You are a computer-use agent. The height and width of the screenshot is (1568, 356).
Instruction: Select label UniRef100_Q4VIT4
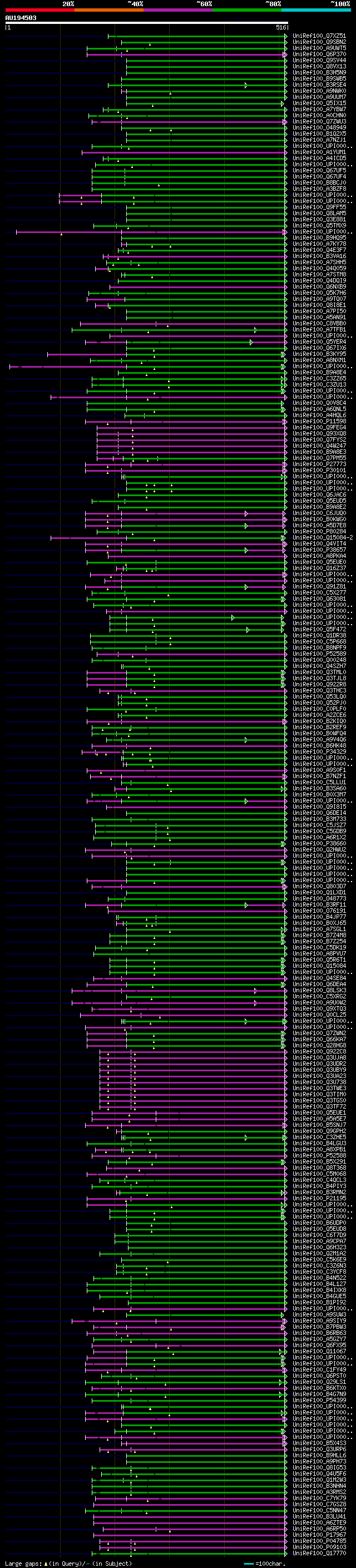point(319,543)
